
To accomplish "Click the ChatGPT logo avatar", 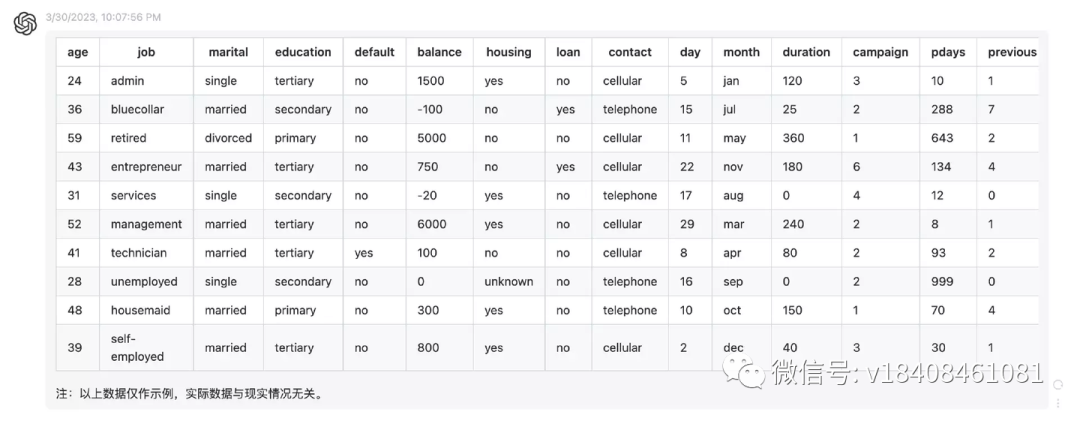I will pos(26,23).
